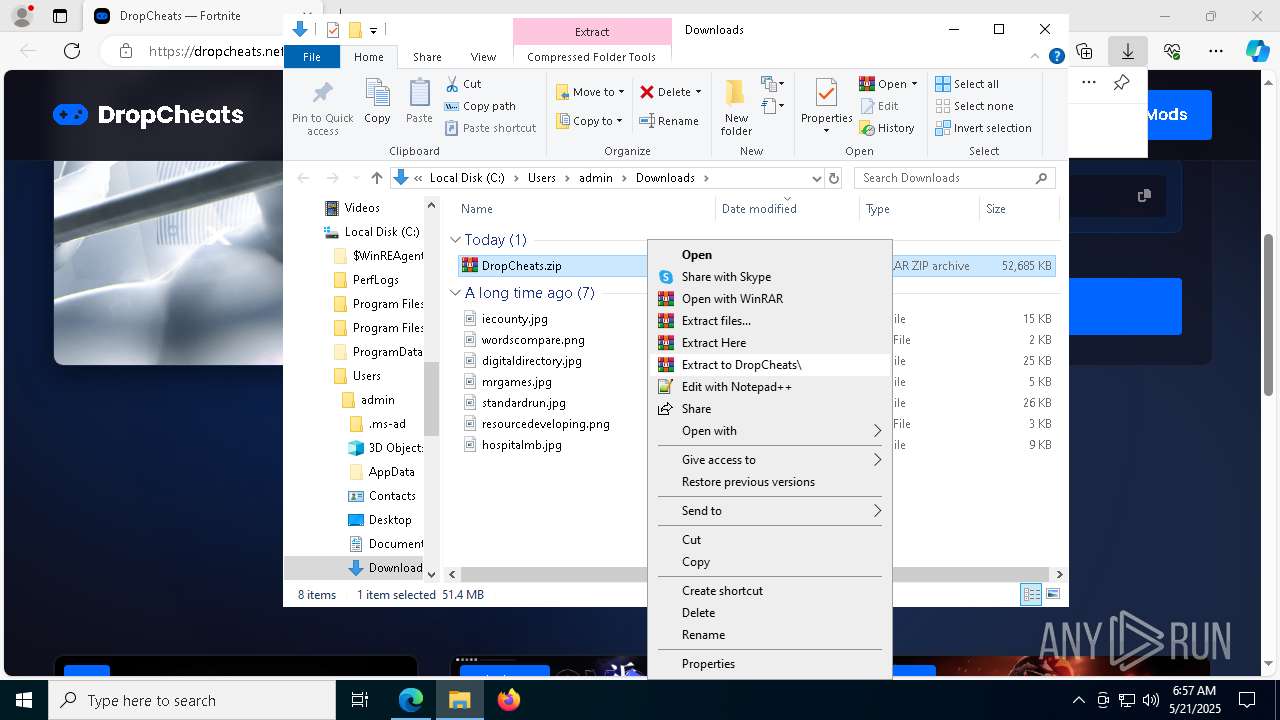The image size is (1280, 720).
Task: Click the Details view button in status bar
Action: 1031,595
